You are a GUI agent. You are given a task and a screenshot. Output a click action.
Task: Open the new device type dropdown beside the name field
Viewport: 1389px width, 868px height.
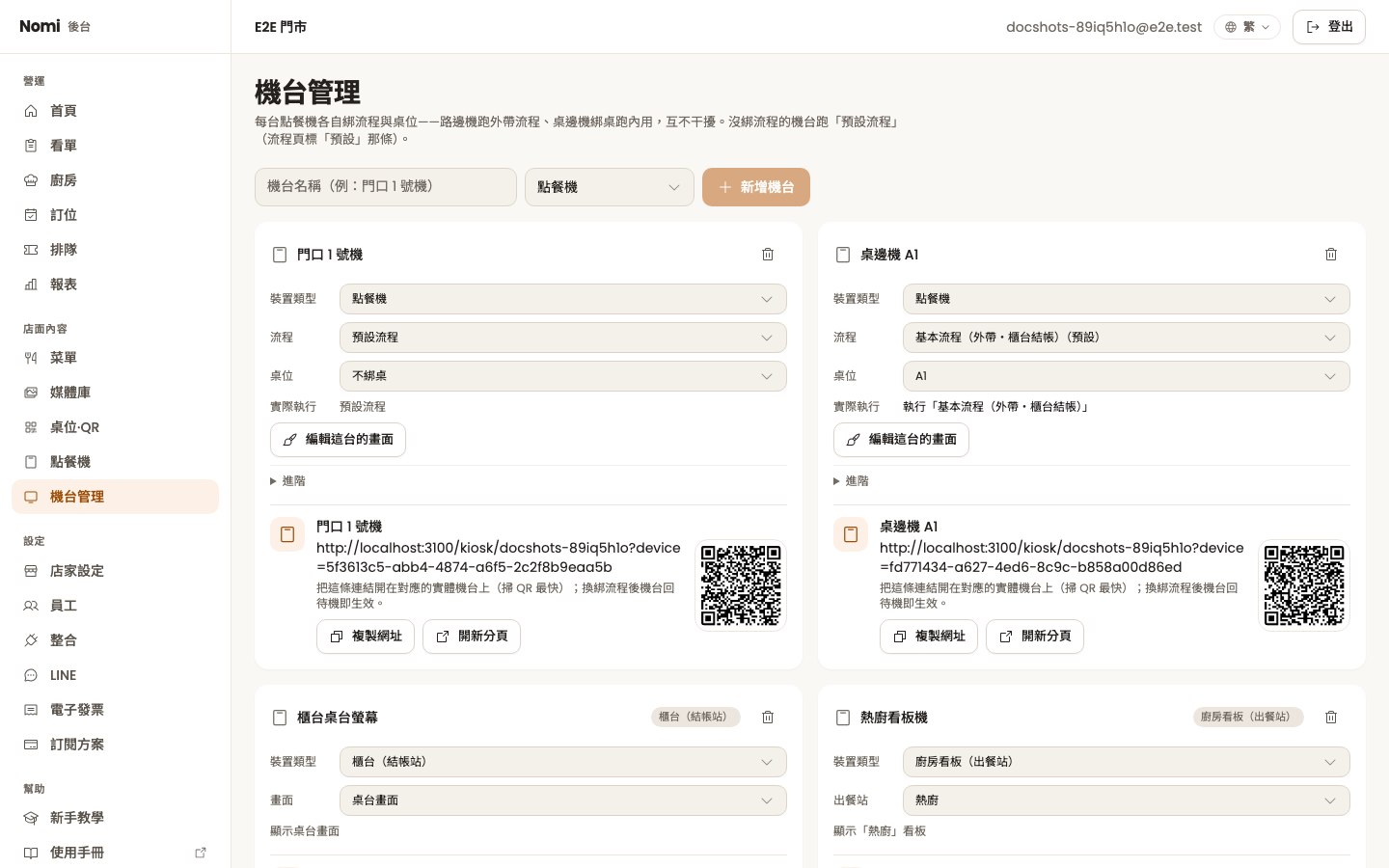click(x=610, y=187)
